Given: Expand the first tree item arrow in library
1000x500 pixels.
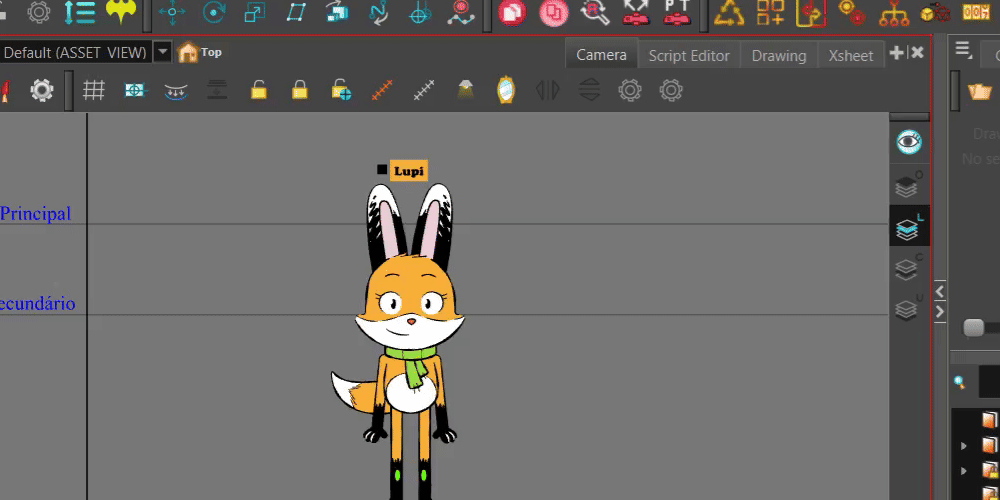Looking at the screenshot, I should click(x=964, y=445).
